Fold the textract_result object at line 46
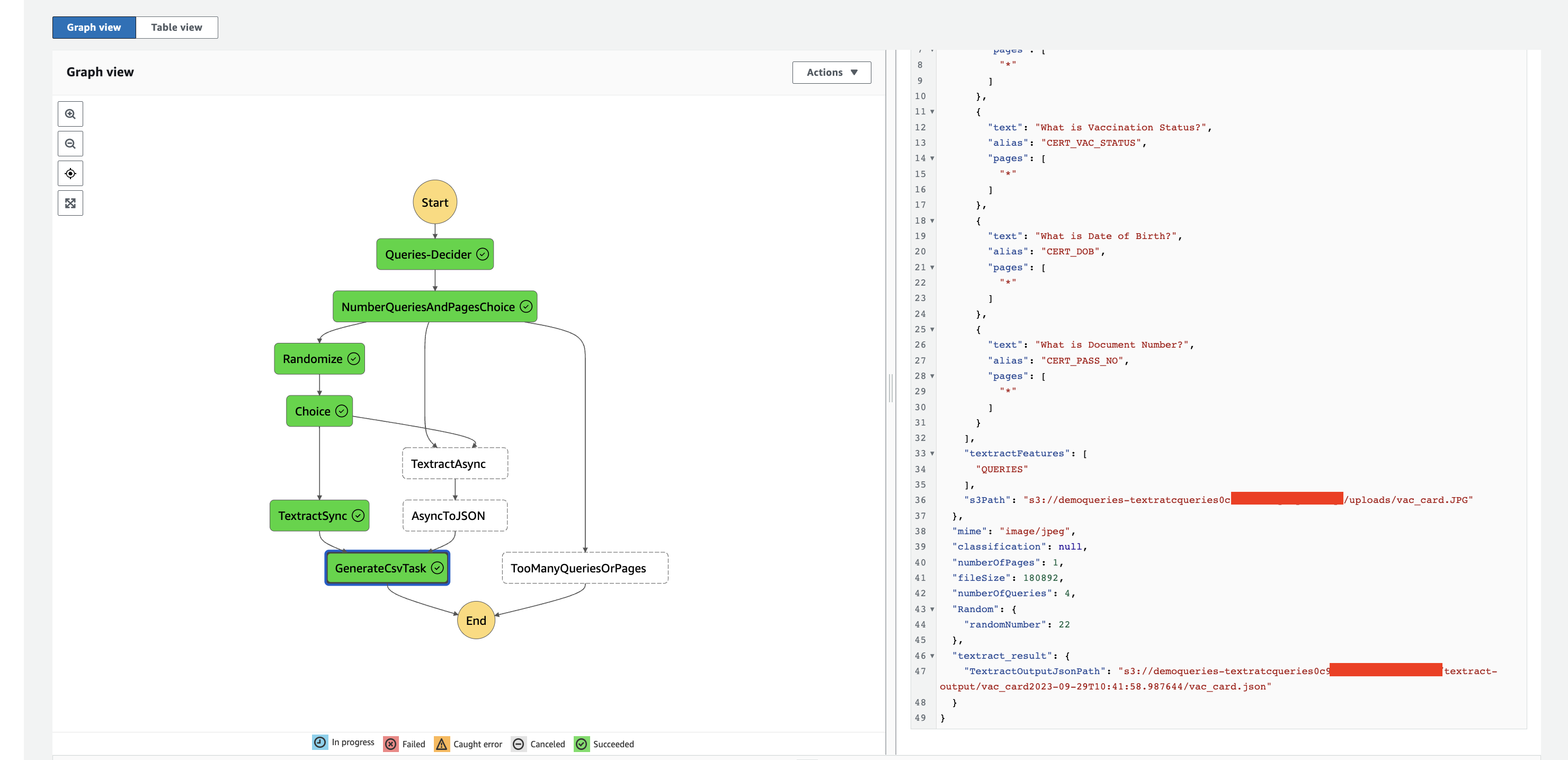 coord(932,656)
